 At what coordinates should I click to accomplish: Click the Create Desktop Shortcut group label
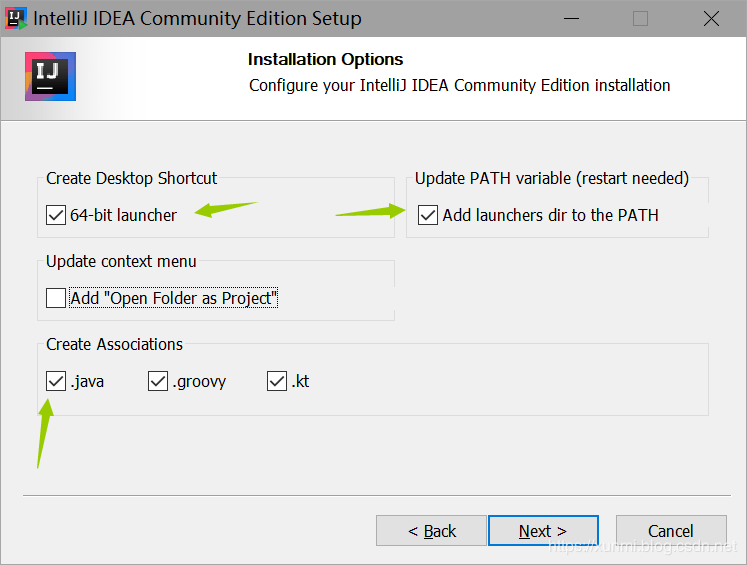pos(131,178)
